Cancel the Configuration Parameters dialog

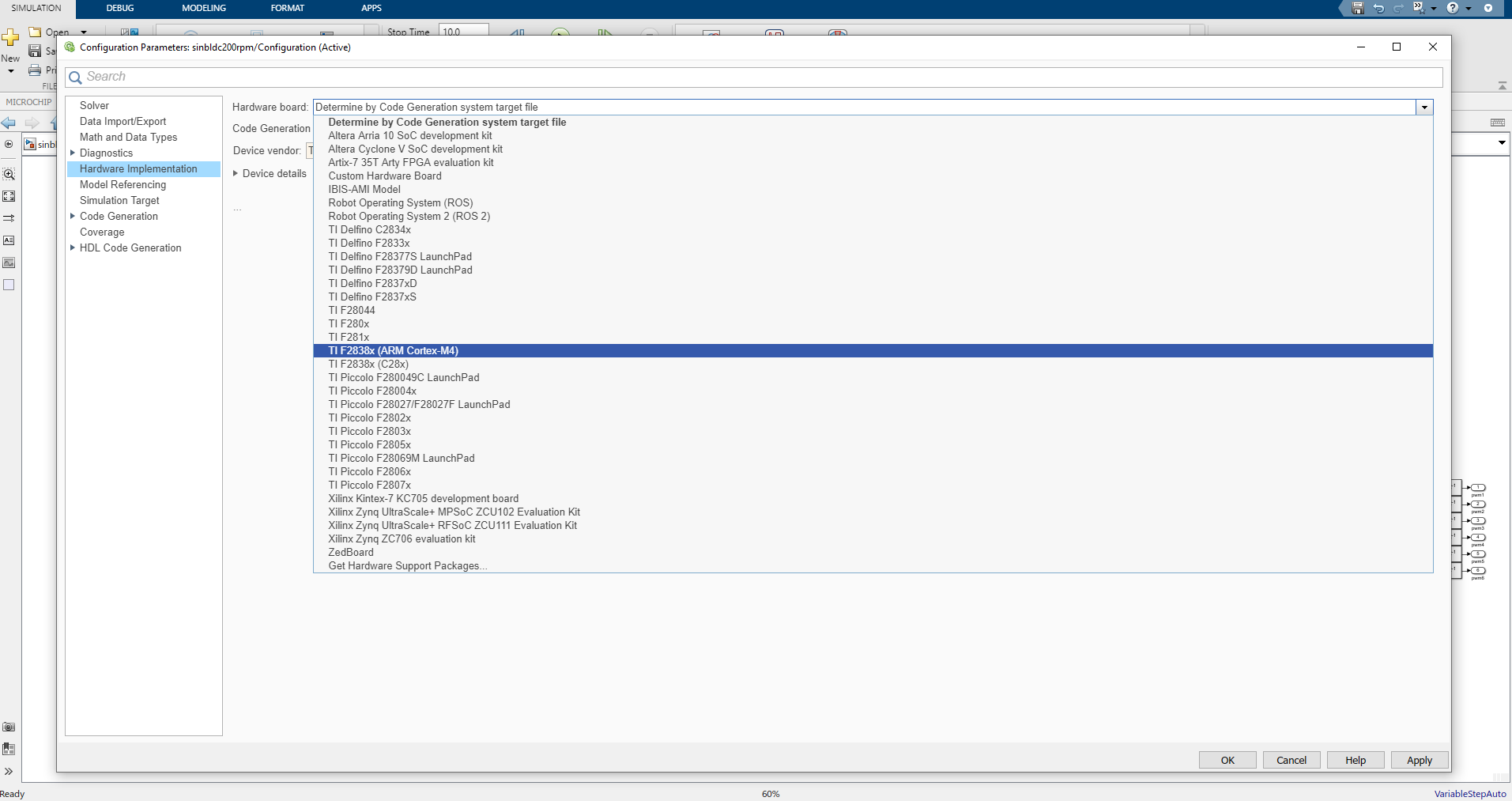pyautogui.click(x=1291, y=760)
